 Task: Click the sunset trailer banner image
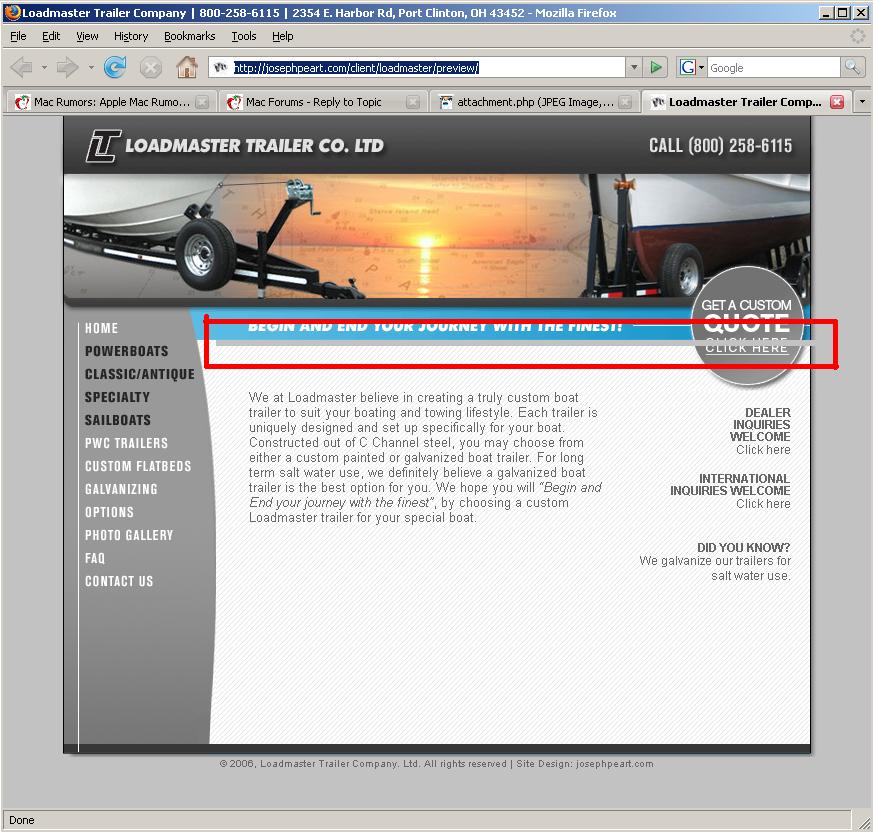pyautogui.click(x=436, y=237)
